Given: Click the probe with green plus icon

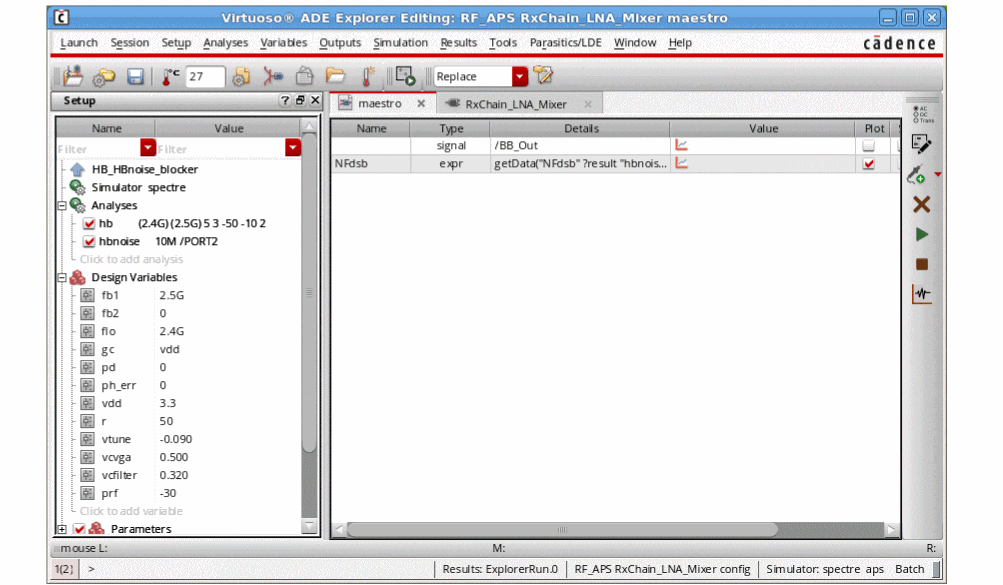Looking at the screenshot, I should (x=917, y=175).
